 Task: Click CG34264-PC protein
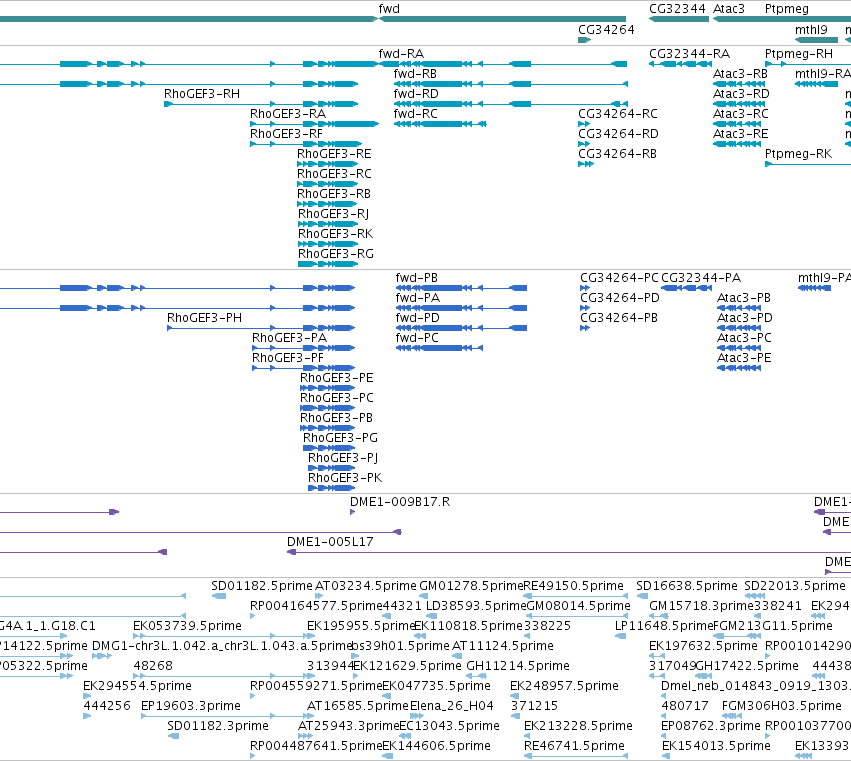(x=619, y=278)
